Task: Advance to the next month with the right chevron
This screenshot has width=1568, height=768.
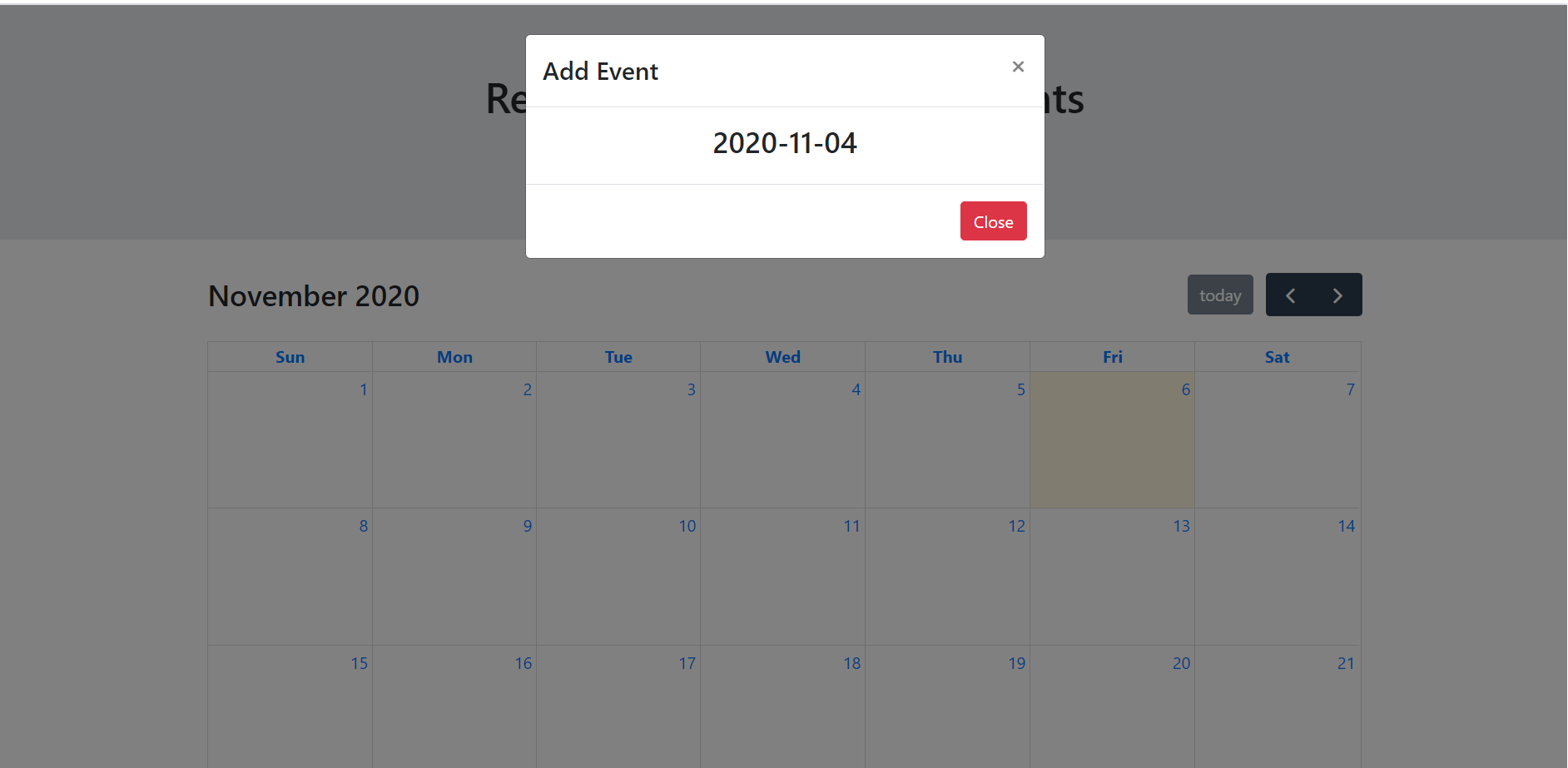Action: [x=1337, y=295]
